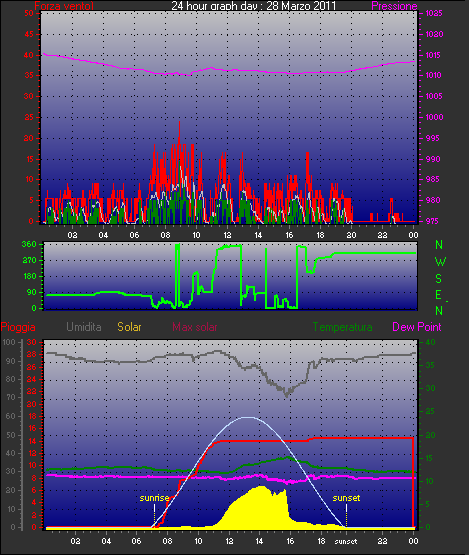Click the green '40' temperature axis value
The height and width of the screenshot is (555, 469).
point(430,342)
